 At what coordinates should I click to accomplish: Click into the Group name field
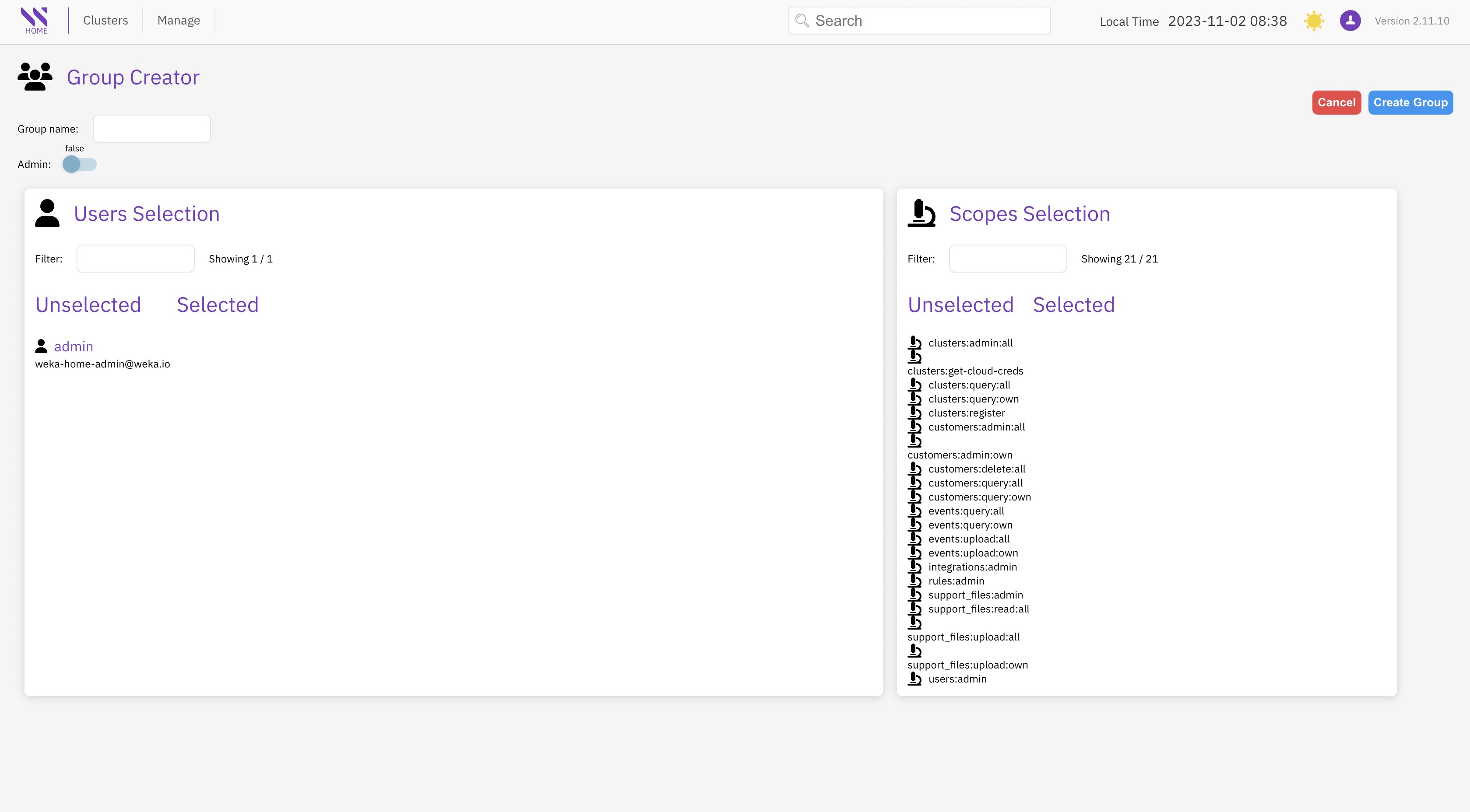click(x=152, y=129)
